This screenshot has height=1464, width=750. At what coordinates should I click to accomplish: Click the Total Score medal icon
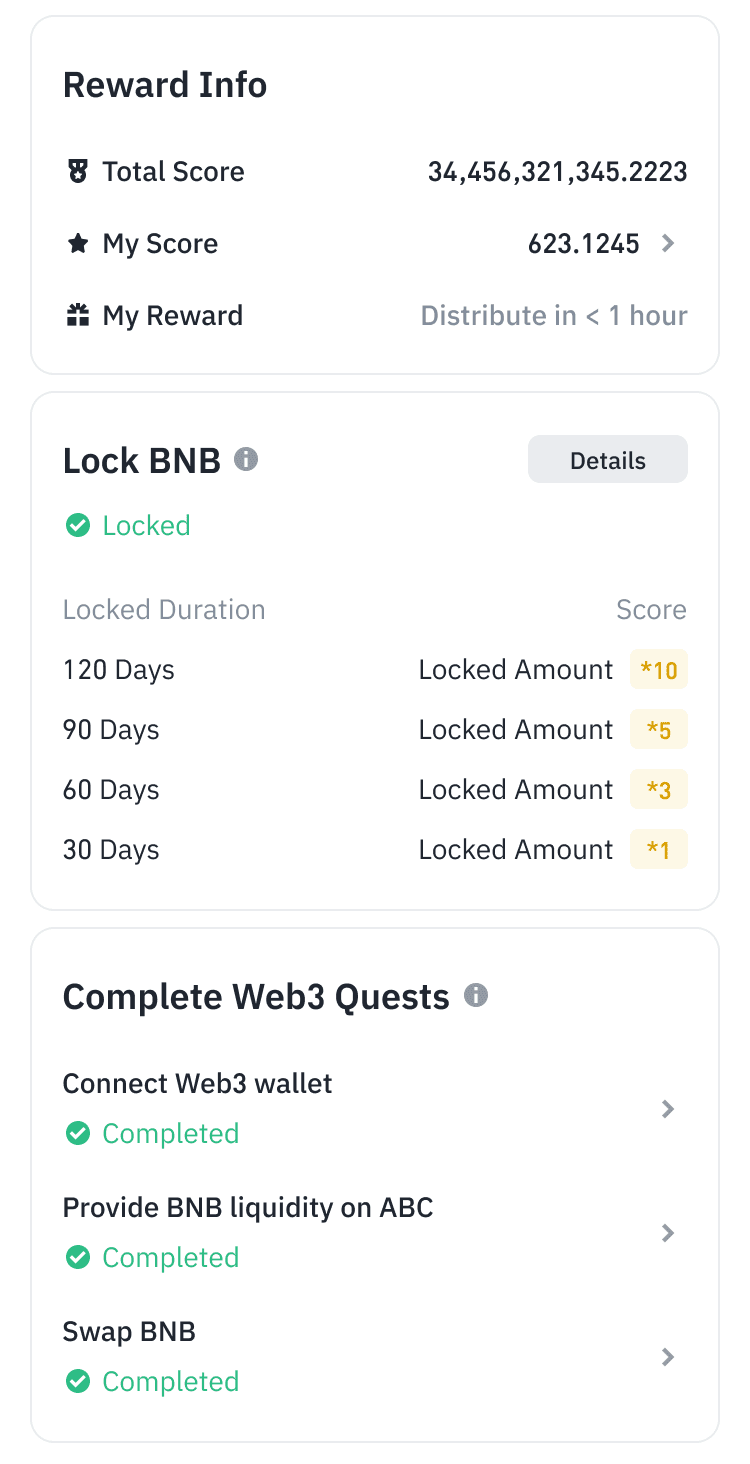tap(78, 172)
